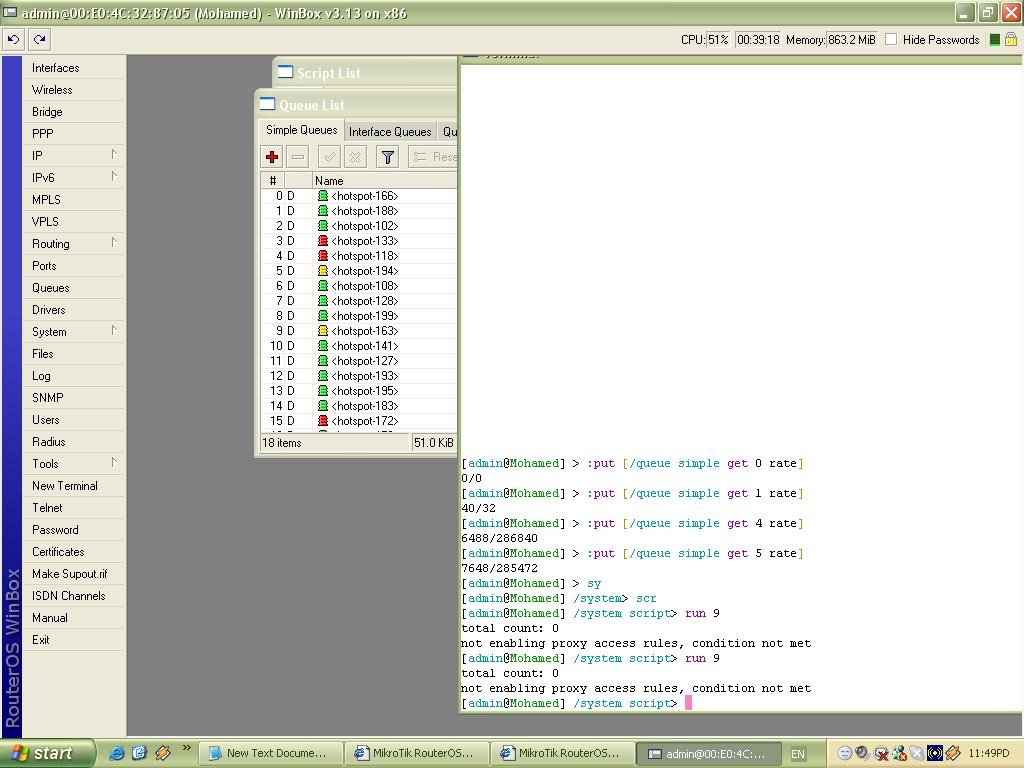The height and width of the screenshot is (768, 1024).
Task: Open New Text Document taskbar button
Action: (269, 753)
